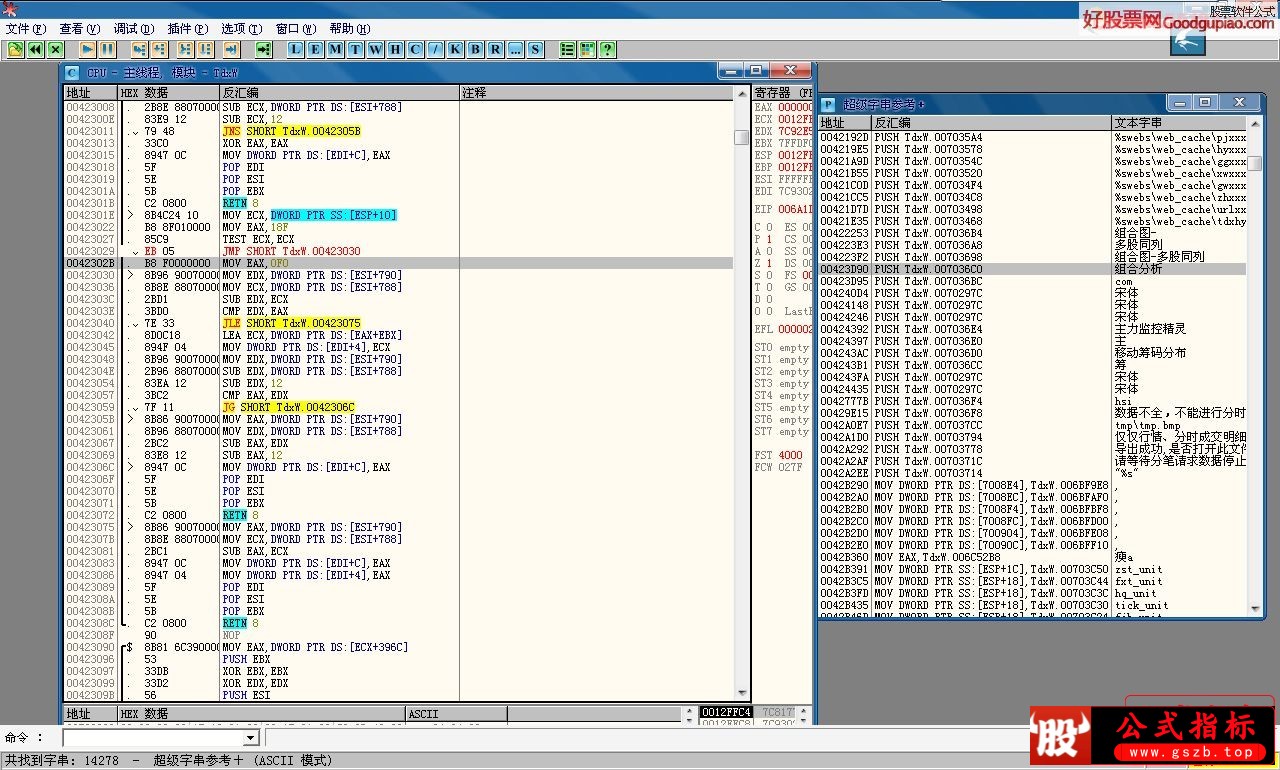
Task: Open the 文件(F) menu
Action: 26,29
